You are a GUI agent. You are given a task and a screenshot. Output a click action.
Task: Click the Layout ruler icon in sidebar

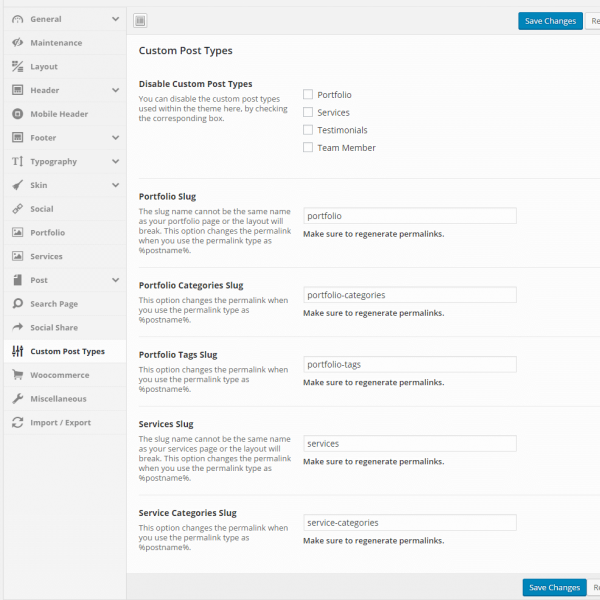18,67
